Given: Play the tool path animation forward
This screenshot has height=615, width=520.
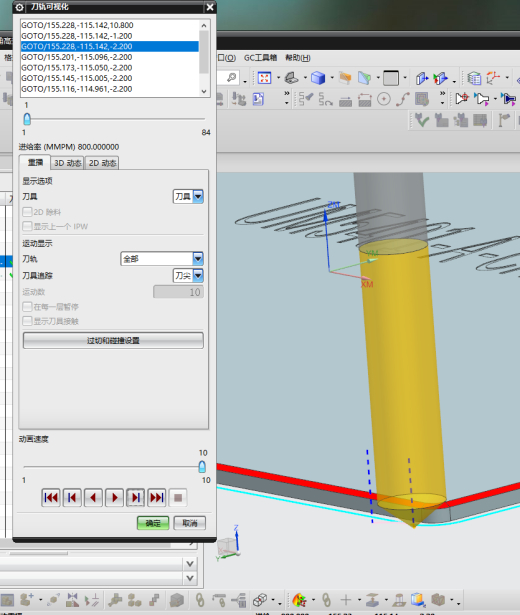Looking at the screenshot, I should (115, 498).
